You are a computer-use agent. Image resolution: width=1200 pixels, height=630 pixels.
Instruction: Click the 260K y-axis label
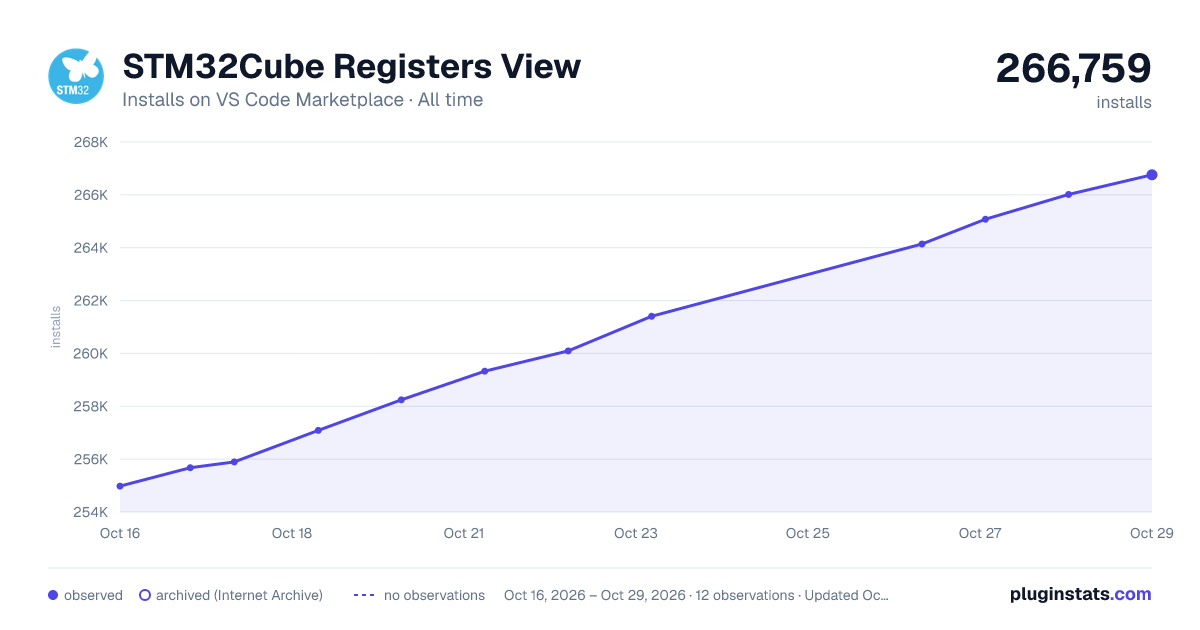point(91,354)
